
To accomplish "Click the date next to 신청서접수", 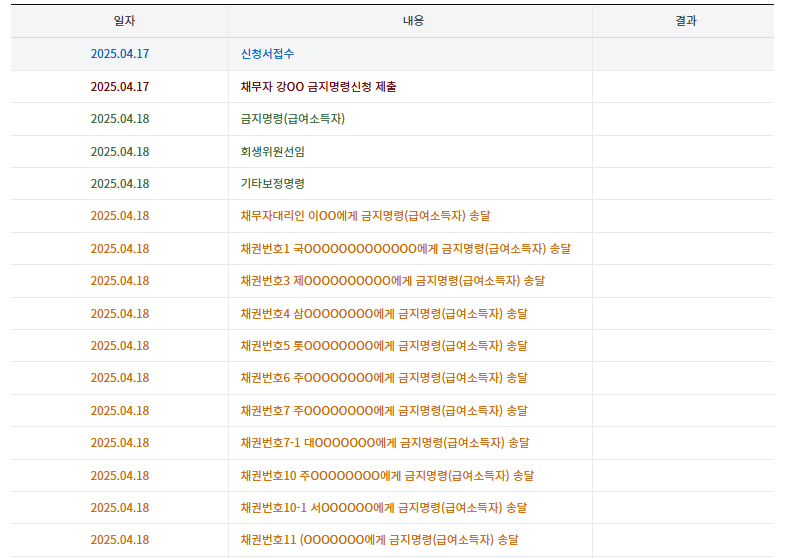I will click(x=120, y=54).
